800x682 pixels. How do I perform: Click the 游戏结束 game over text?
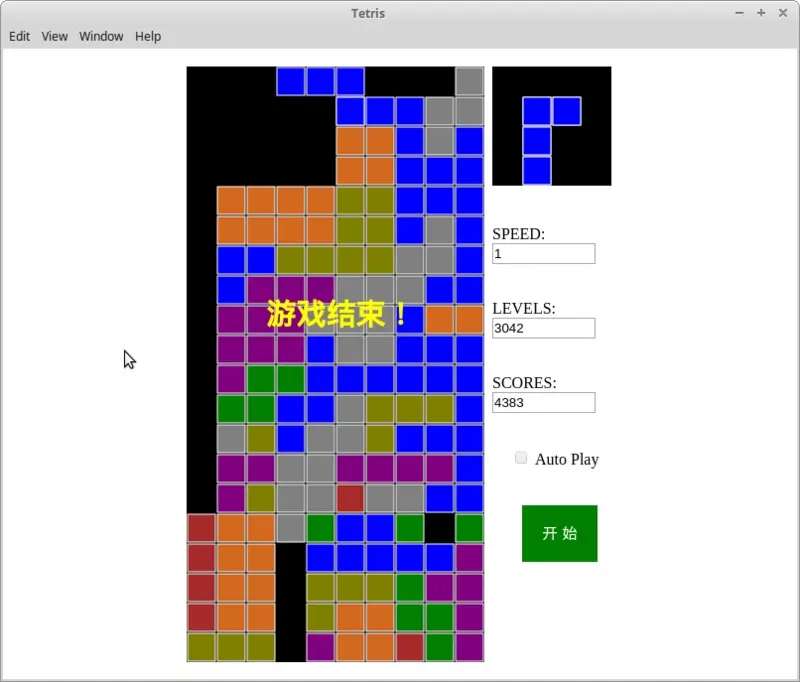337,314
